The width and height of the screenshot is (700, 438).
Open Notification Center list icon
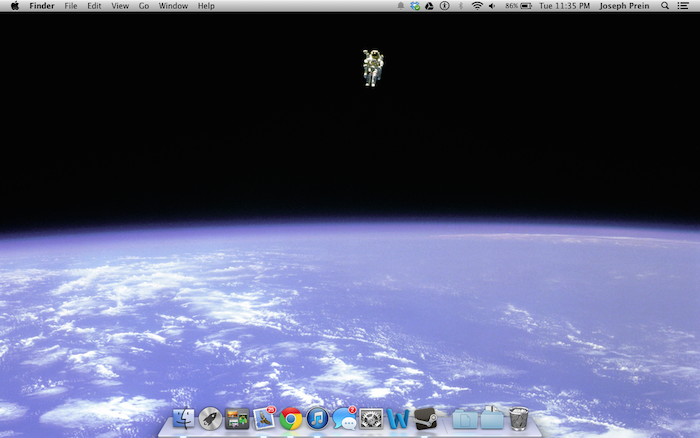click(x=683, y=6)
